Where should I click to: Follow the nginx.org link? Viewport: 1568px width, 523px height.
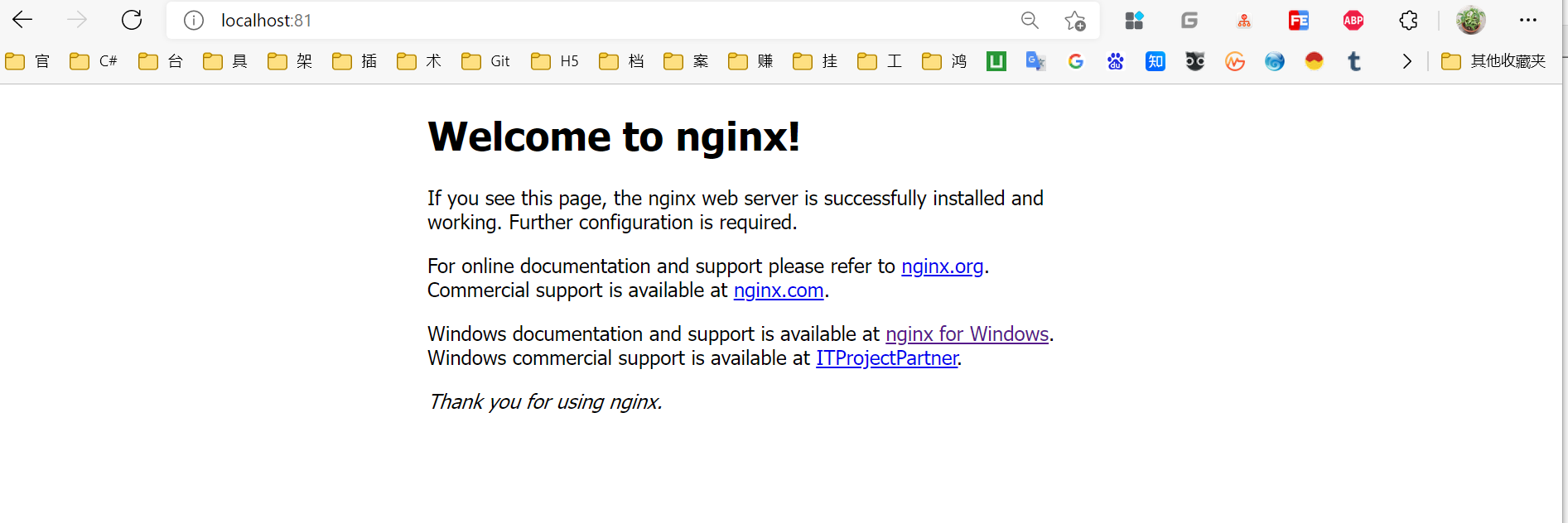(x=942, y=266)
